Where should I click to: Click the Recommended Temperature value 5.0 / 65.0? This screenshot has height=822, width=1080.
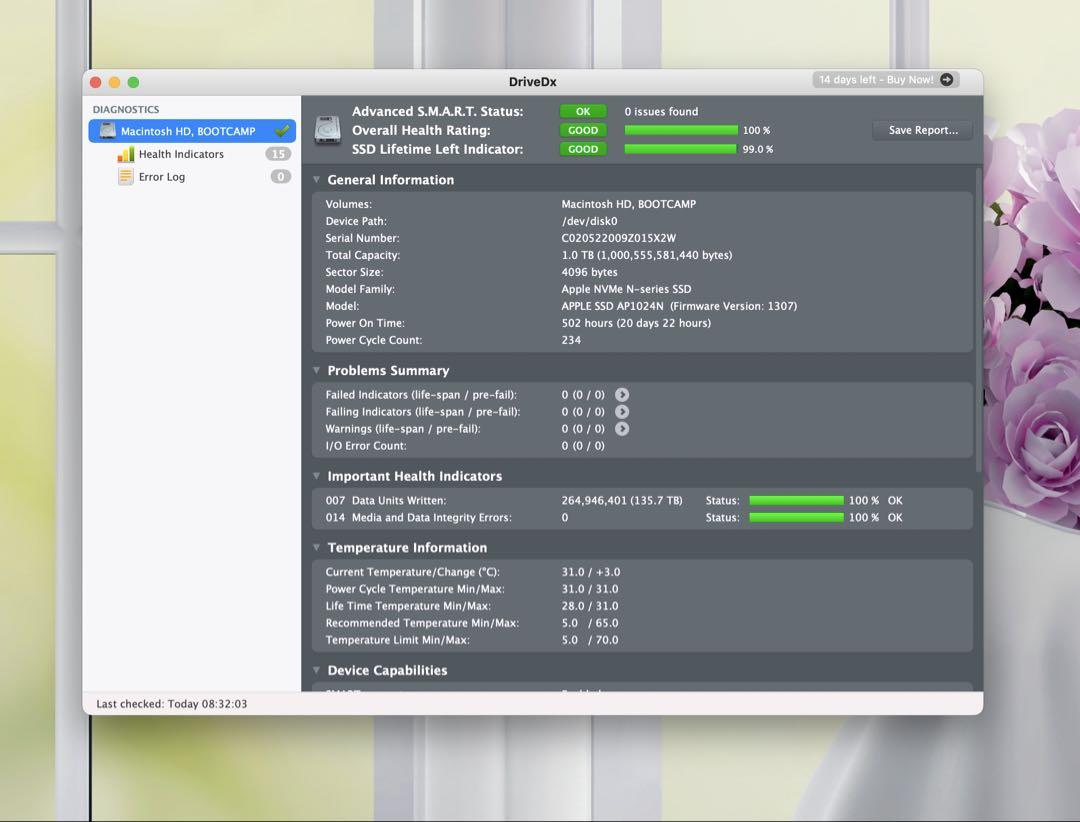[590, 623]
